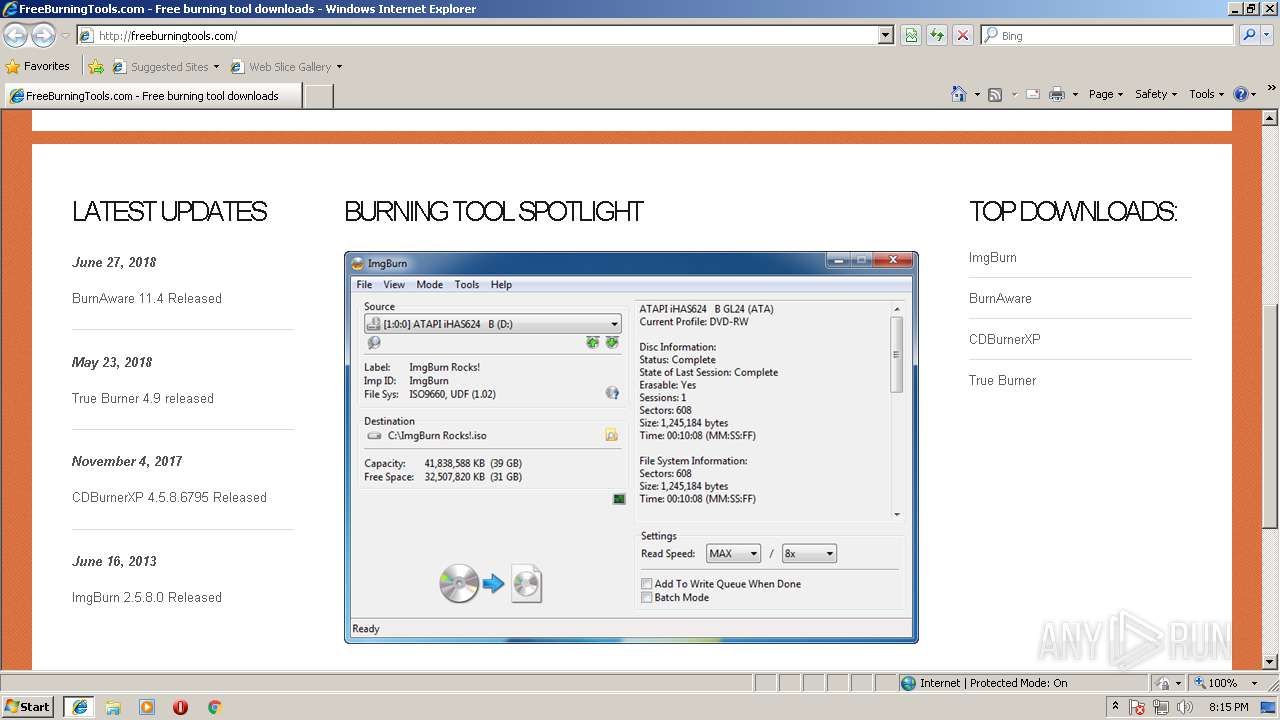Click ImgBurn browse destination folder icon
Viewport: 1280px width, 720px height.
coord(611,435)
